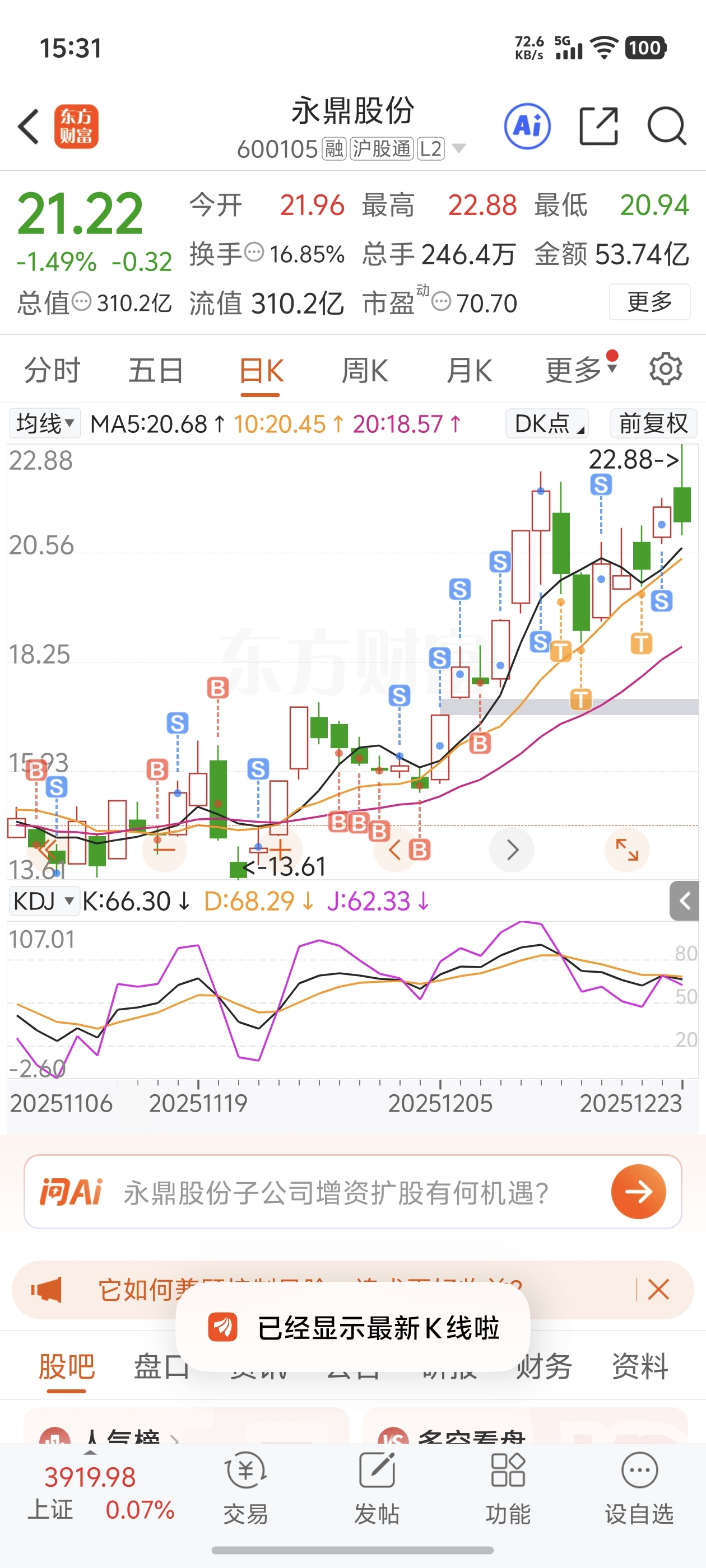This screenshot has width=706, height=1568.
Task: Tap the 13.61 low price marker
Action: pyautogui.click(x=285, y=866)
